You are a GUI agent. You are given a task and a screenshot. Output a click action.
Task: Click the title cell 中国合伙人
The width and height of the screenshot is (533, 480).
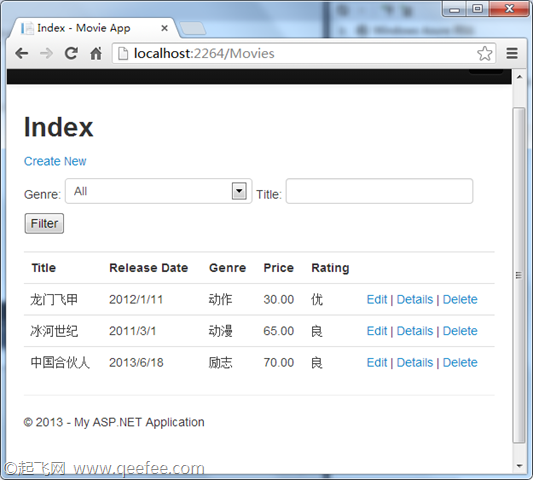(x=60, y=363)
